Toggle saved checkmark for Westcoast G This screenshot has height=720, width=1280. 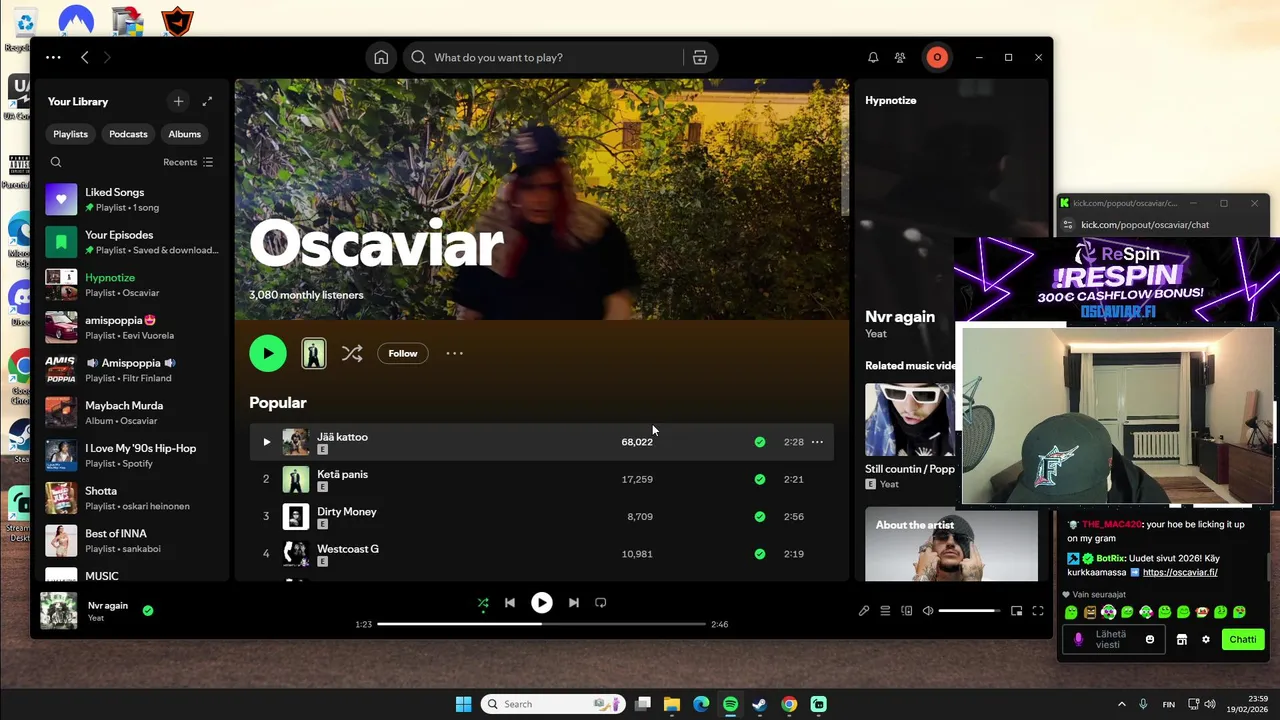tap(760, 554)
